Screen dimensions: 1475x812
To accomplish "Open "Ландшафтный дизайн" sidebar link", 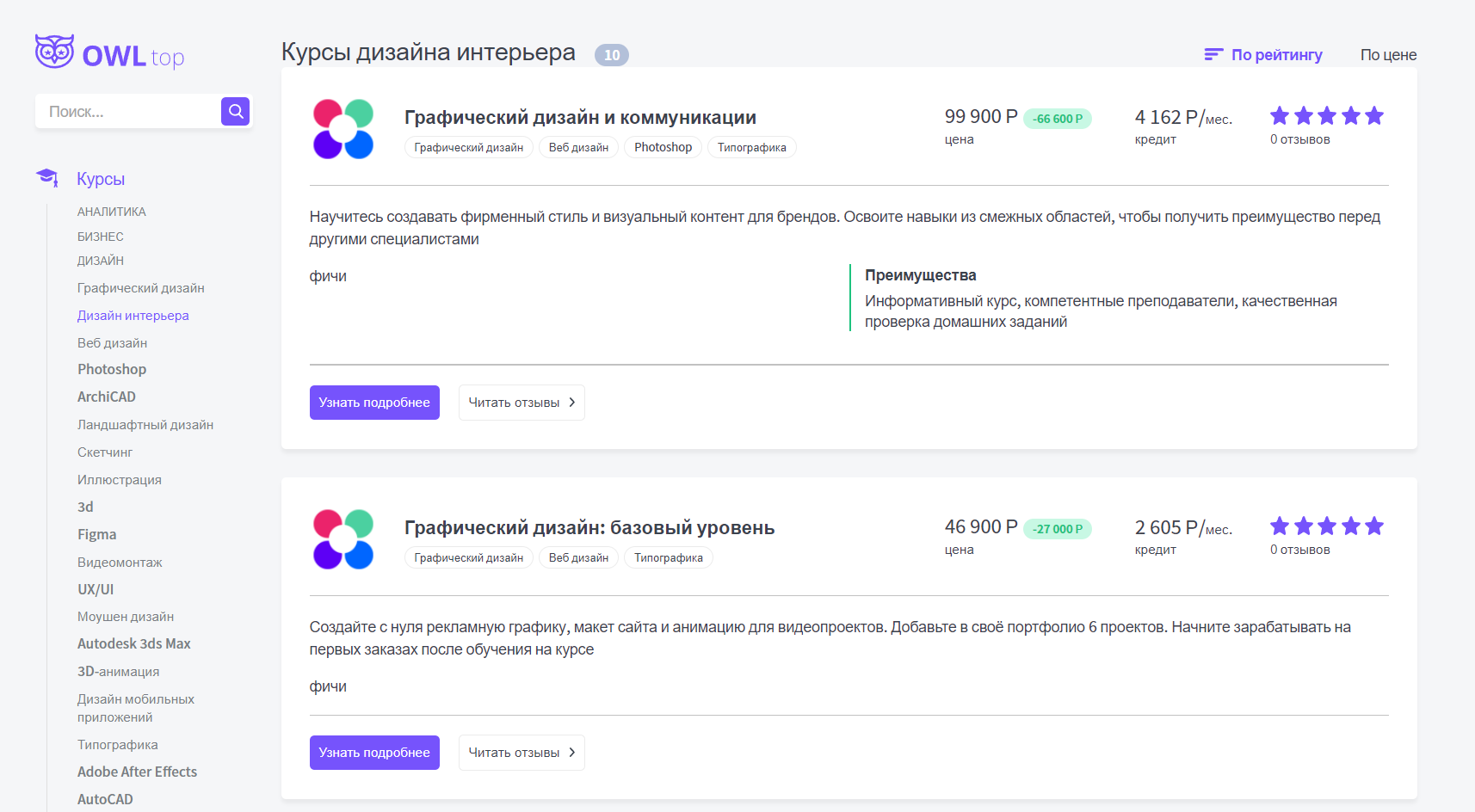I will pyautogui.click(x=145, y=425).
